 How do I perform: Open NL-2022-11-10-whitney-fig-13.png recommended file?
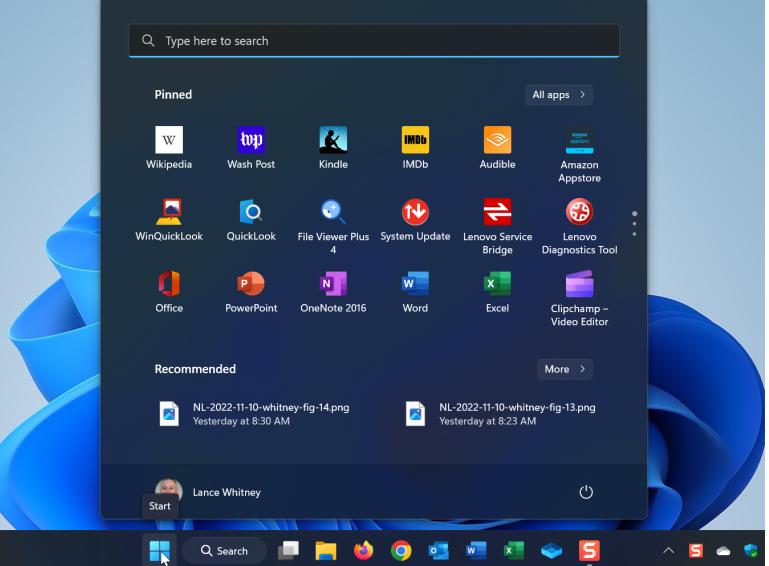pyautogui.click(x=501, y=414)
